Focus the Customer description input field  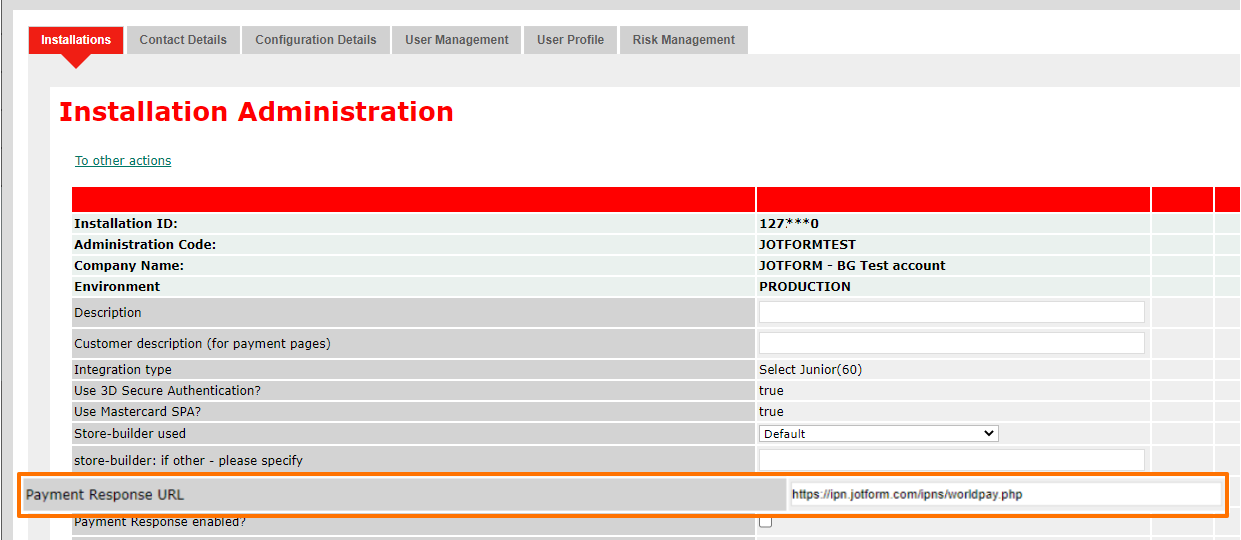click(952, 343)
